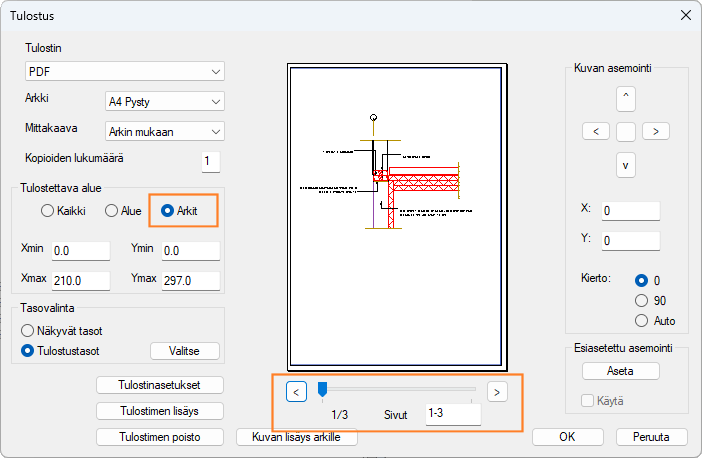This screenshot has height=458, width=702.
Task: Go to next page with right arrow
Action: (497, 391)
